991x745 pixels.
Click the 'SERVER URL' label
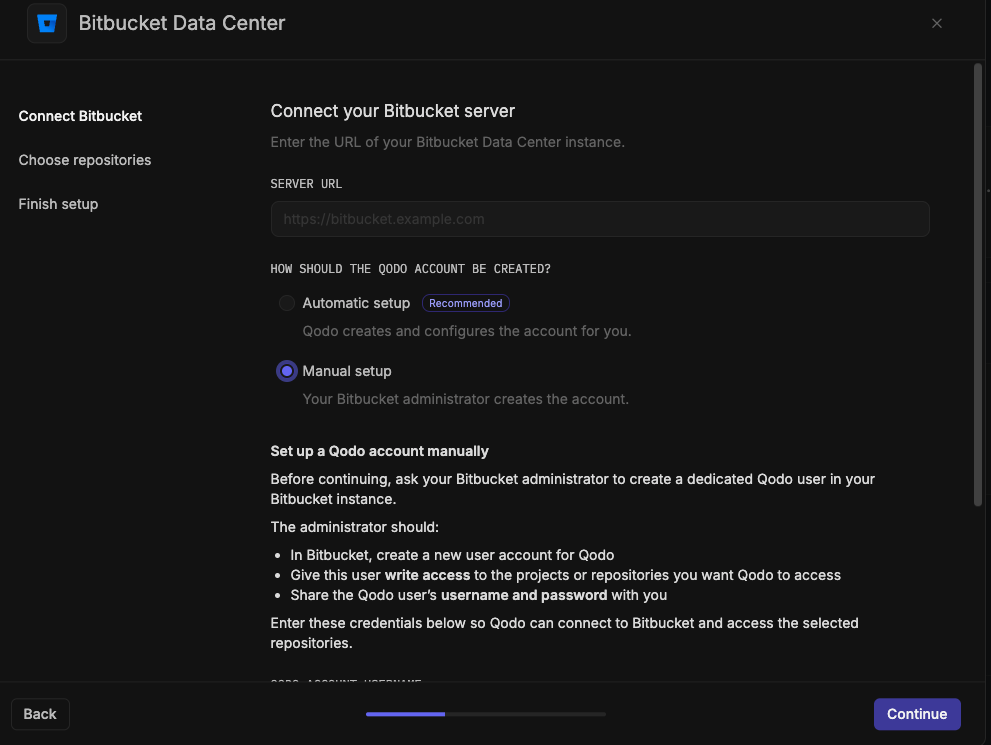click(x=306, y=184)
